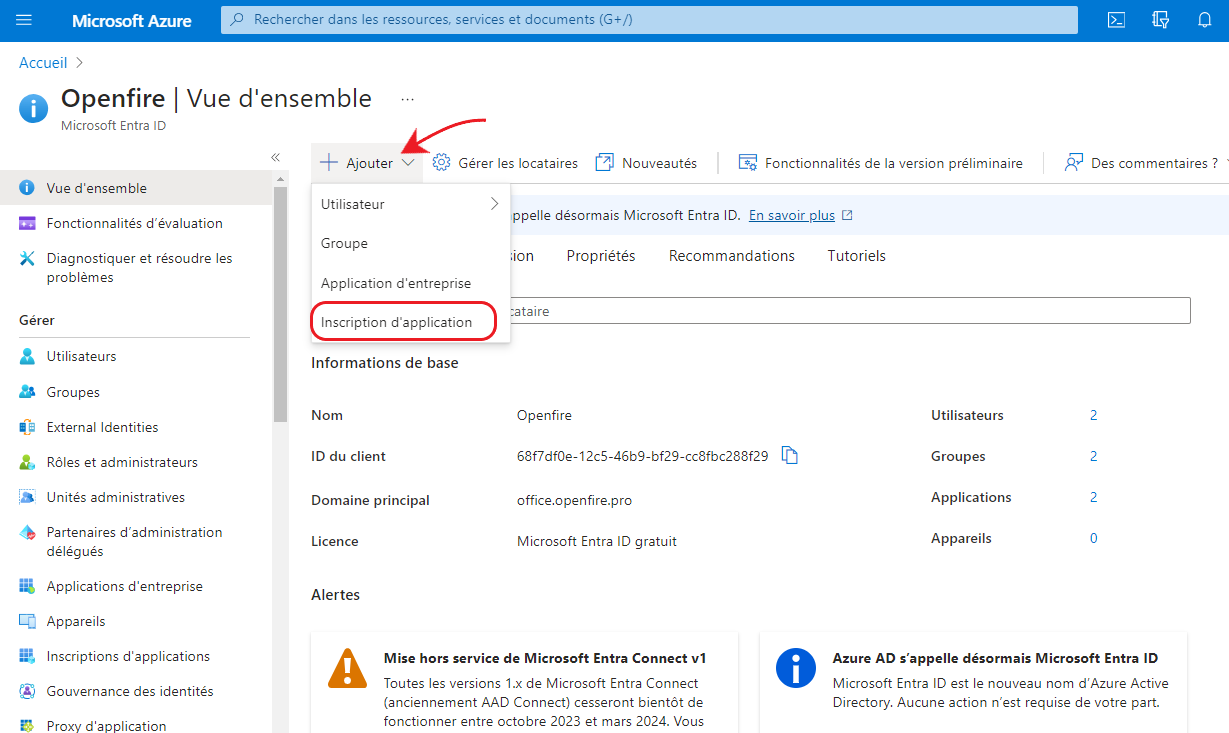The width and height of the screenshot is (1229, 733).
Task: Open Groupes in the sidebar
Action: (73, 392)
